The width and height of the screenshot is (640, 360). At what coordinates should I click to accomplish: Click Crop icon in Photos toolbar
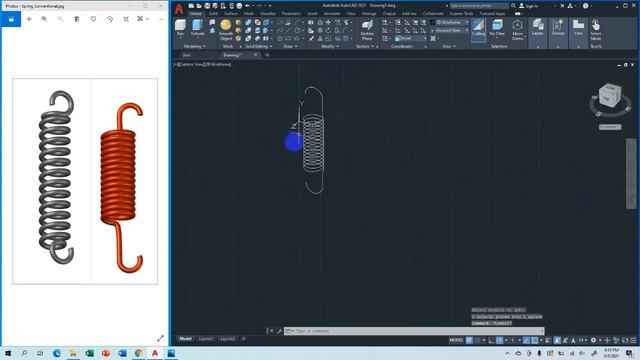(126, 19)
